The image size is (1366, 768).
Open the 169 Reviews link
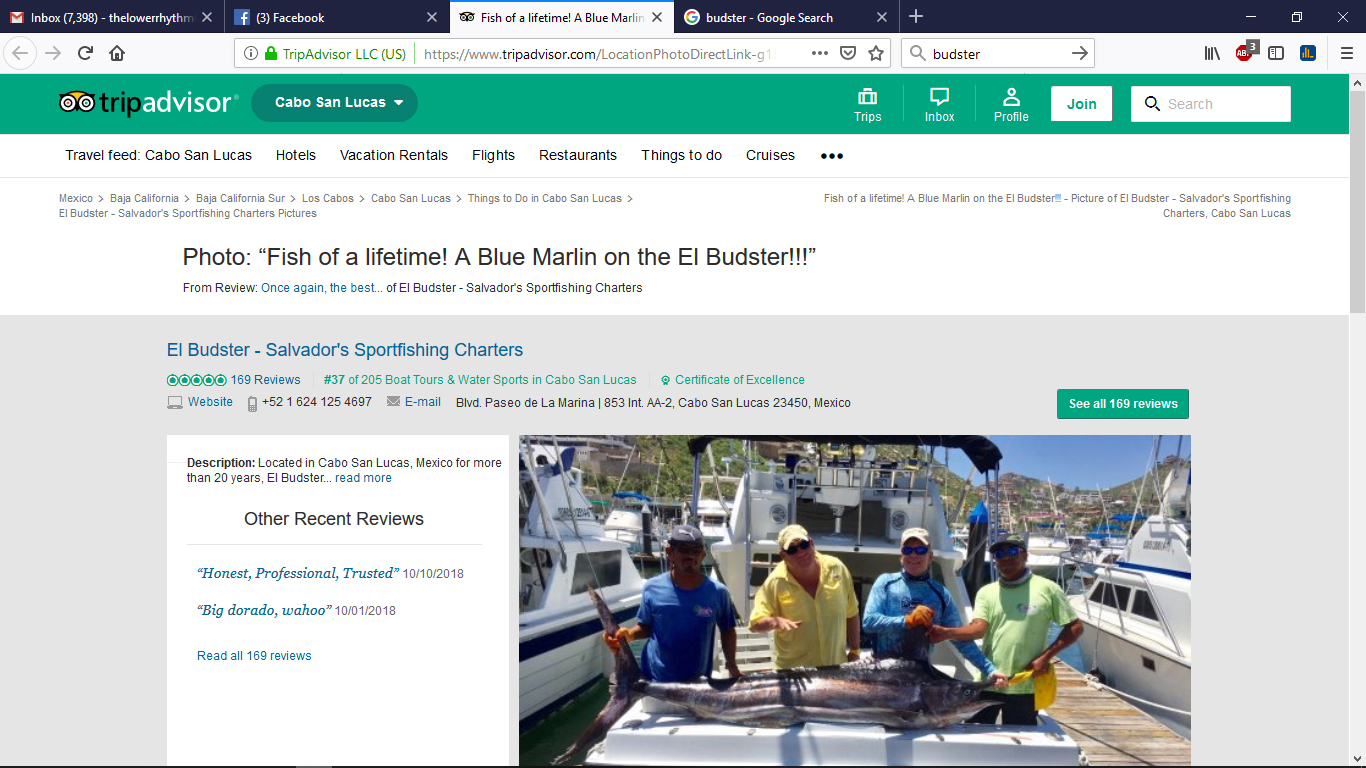point(265,380)
